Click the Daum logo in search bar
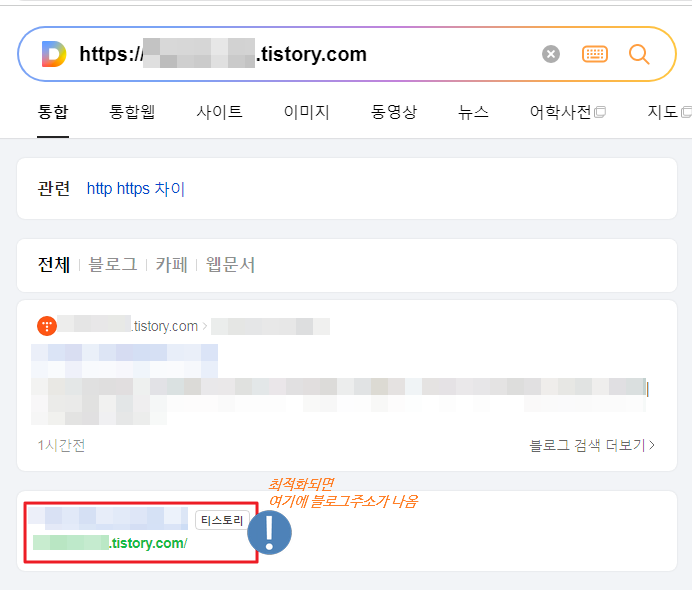This screenshot has height=590, width=692. [x=54, y=54]
